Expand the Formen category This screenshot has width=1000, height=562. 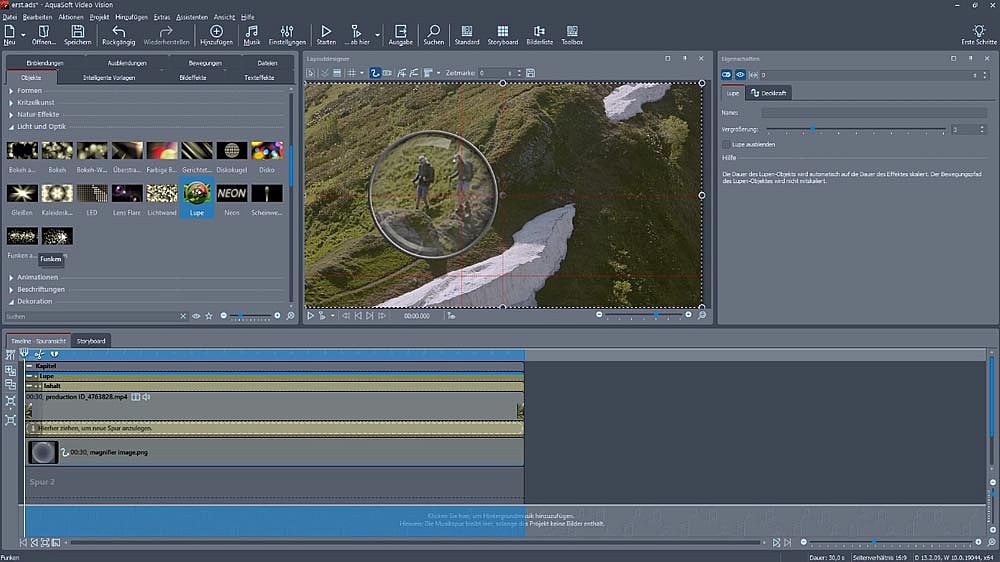[x=30, y=91]
